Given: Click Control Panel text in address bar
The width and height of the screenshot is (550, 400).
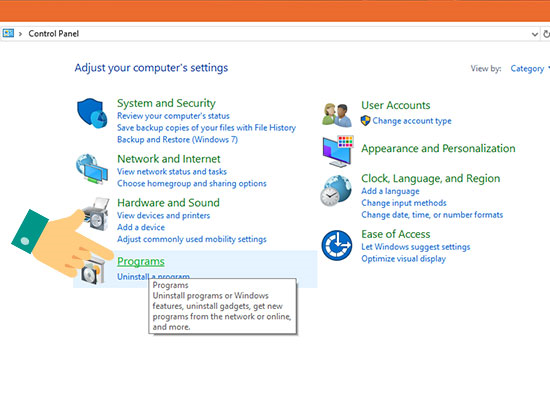Looking at the screenshot, I should click(x=54, y=34).
